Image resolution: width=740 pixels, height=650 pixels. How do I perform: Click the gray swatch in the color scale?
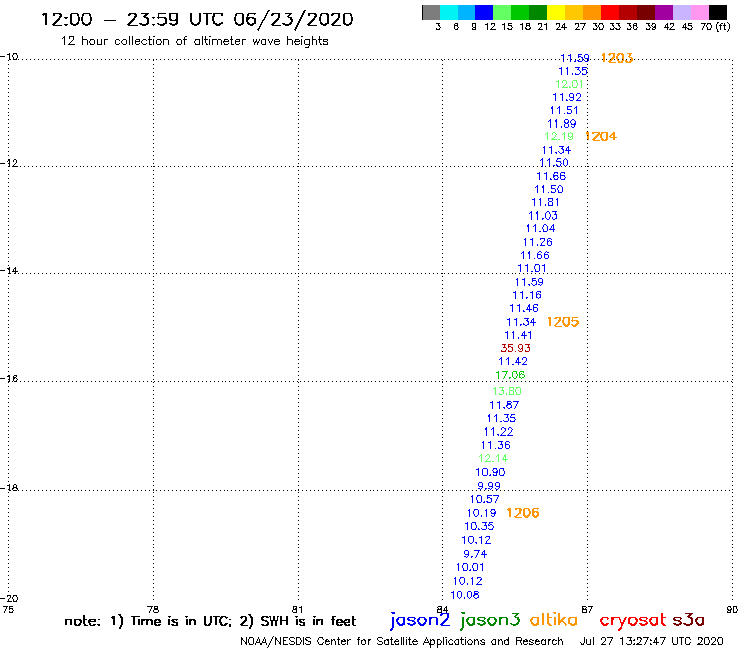(431, 12)
